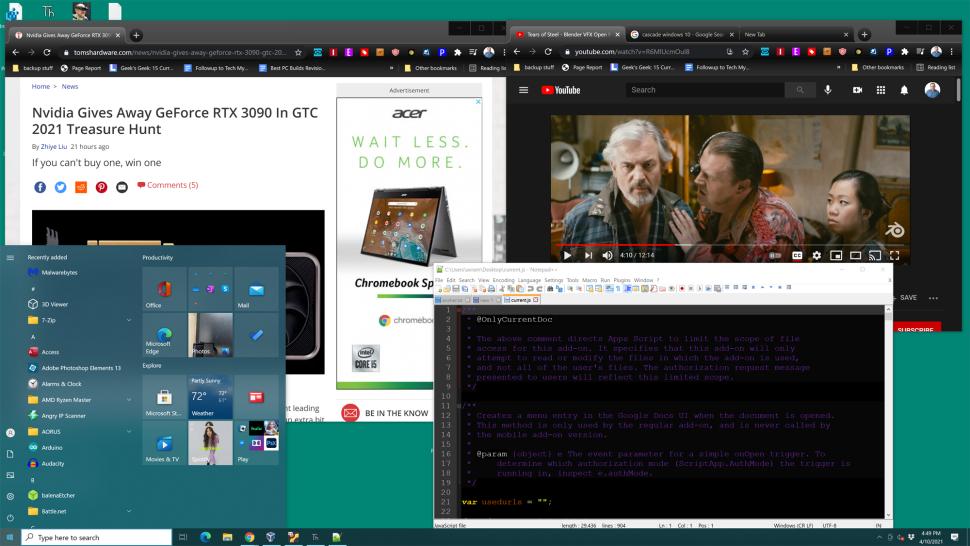Skip to next YouTube video

(x=588, y=255)
